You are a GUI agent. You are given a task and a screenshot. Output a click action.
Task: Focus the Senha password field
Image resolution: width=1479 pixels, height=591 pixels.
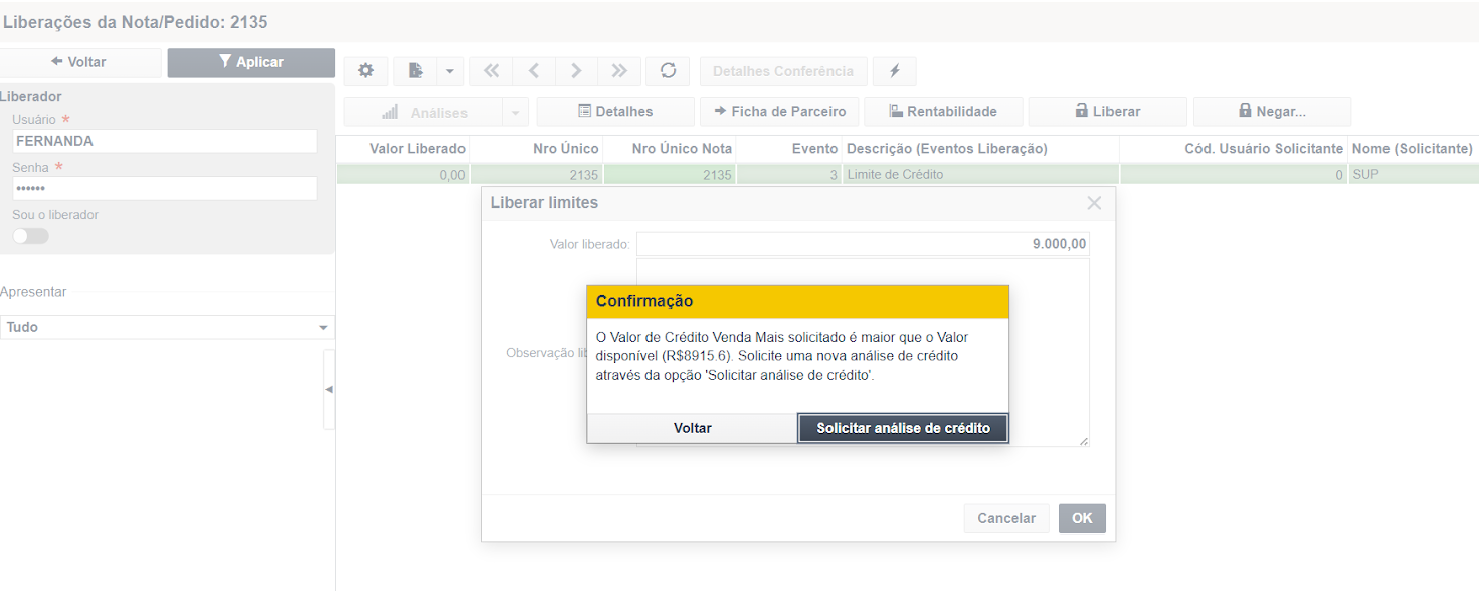(x=165, y=188)
